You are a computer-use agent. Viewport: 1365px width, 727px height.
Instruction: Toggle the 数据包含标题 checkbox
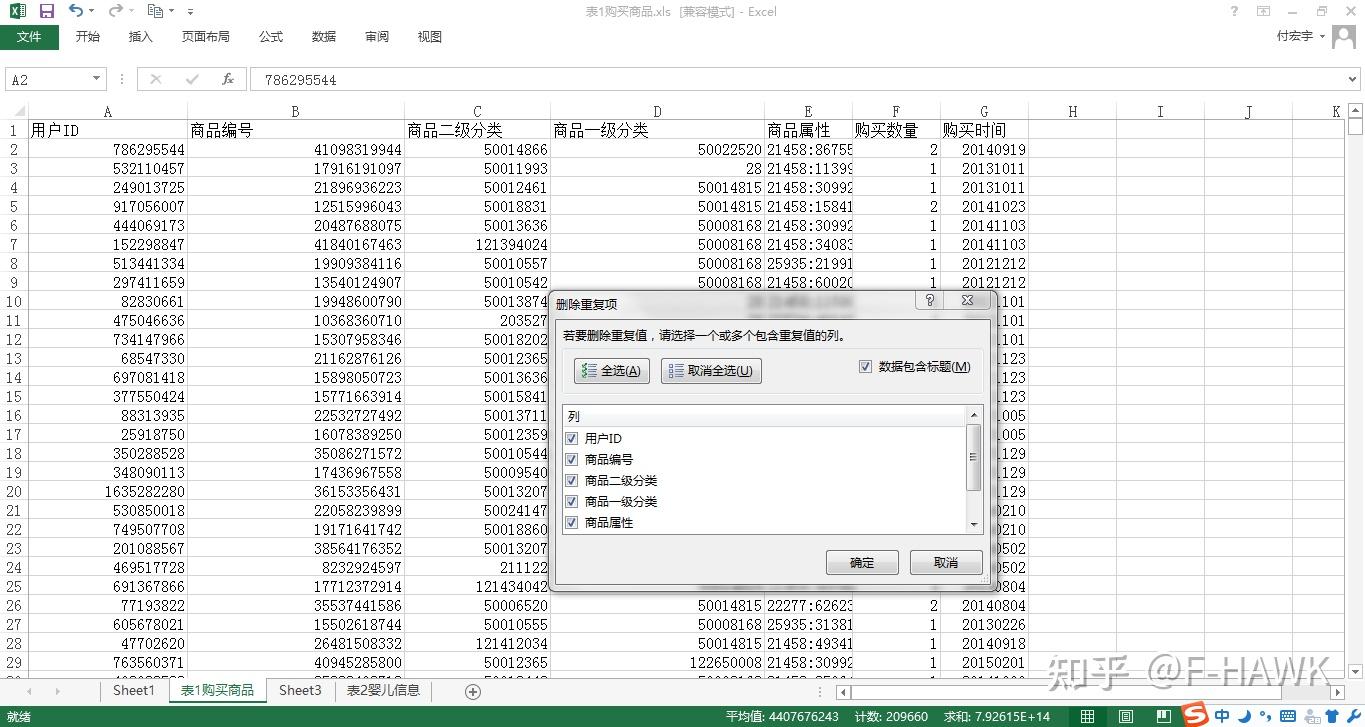[x=866, y=367]
